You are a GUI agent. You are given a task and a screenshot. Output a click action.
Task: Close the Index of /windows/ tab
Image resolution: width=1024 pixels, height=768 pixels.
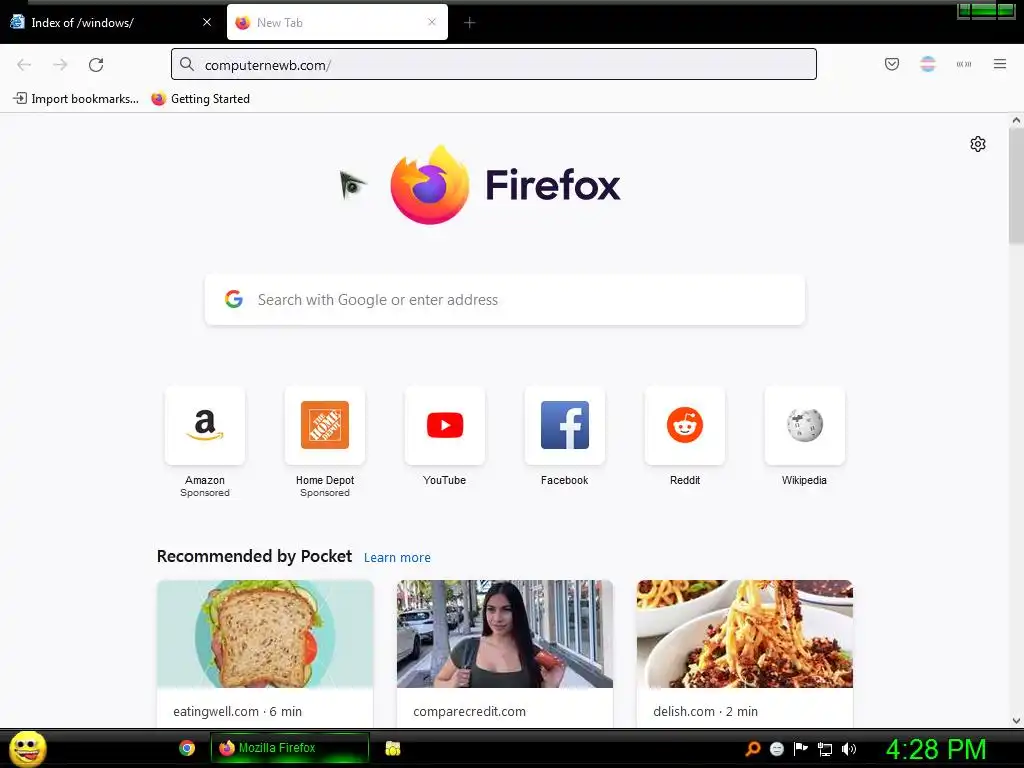(207, 22)
